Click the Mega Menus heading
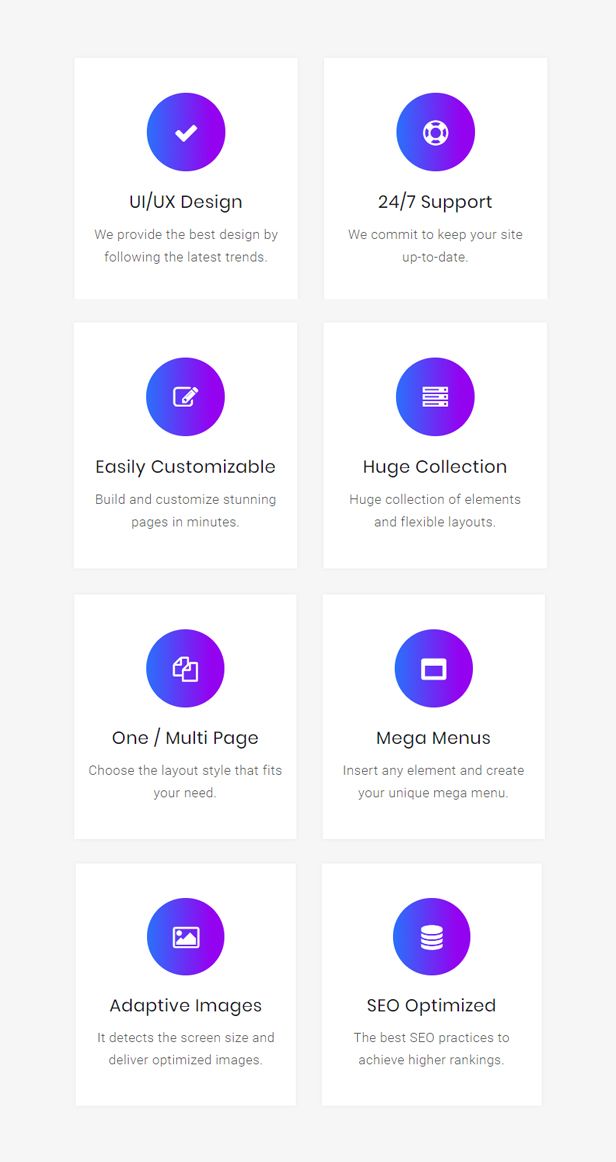616x1162 pixels. pyautogui.click(x=434, y=738)
